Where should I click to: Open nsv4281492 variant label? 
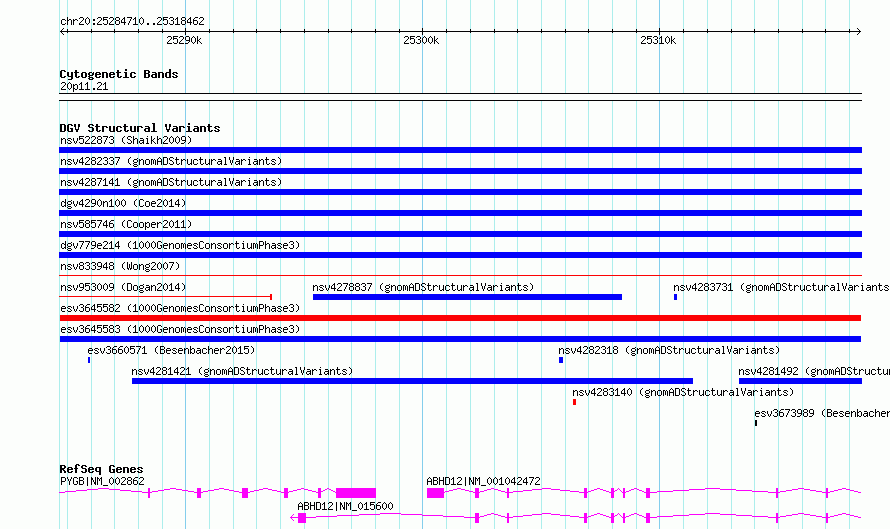click(x=814, y=371)
